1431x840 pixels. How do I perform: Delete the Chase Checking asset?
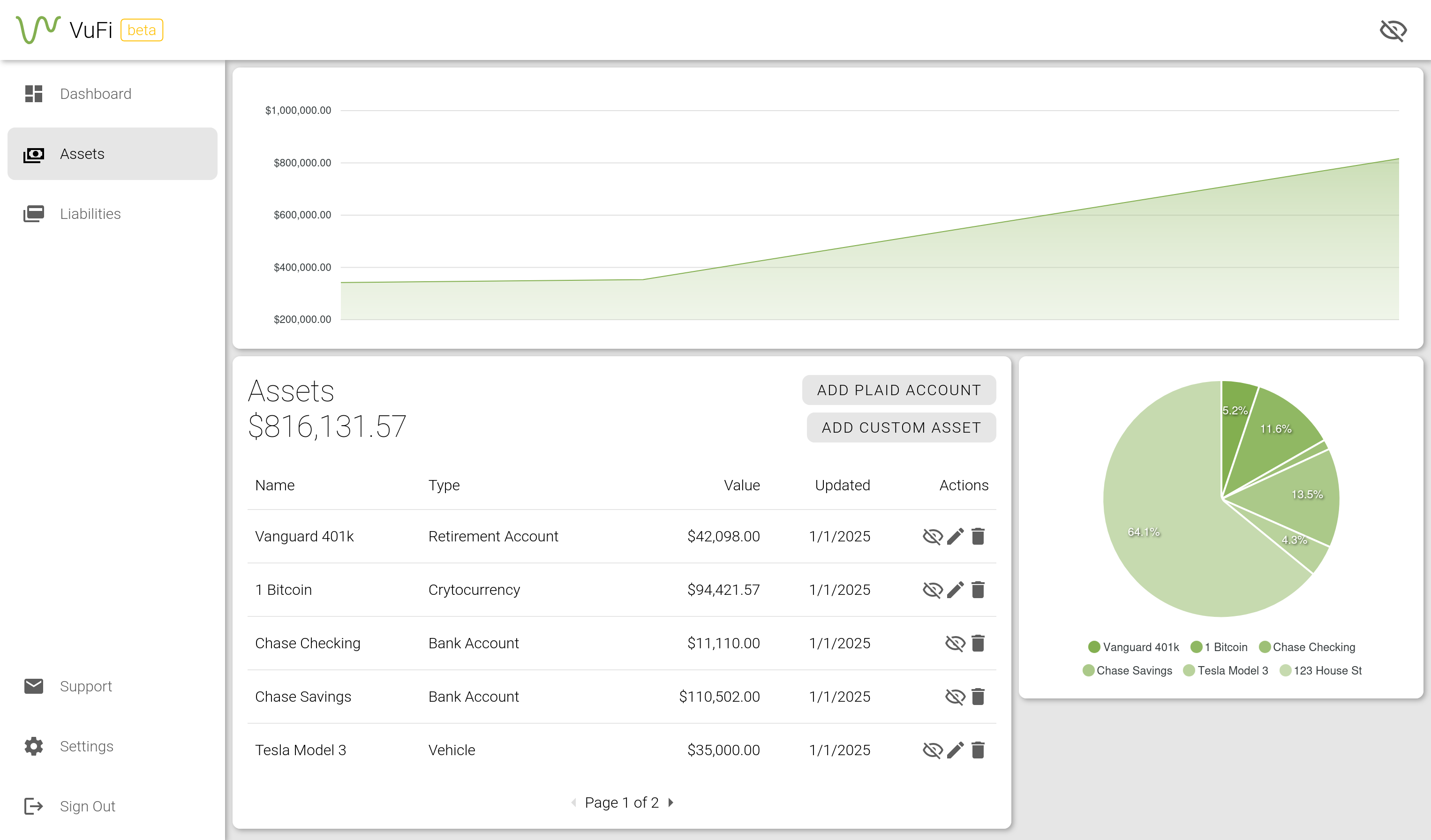[x=978, y=643]
